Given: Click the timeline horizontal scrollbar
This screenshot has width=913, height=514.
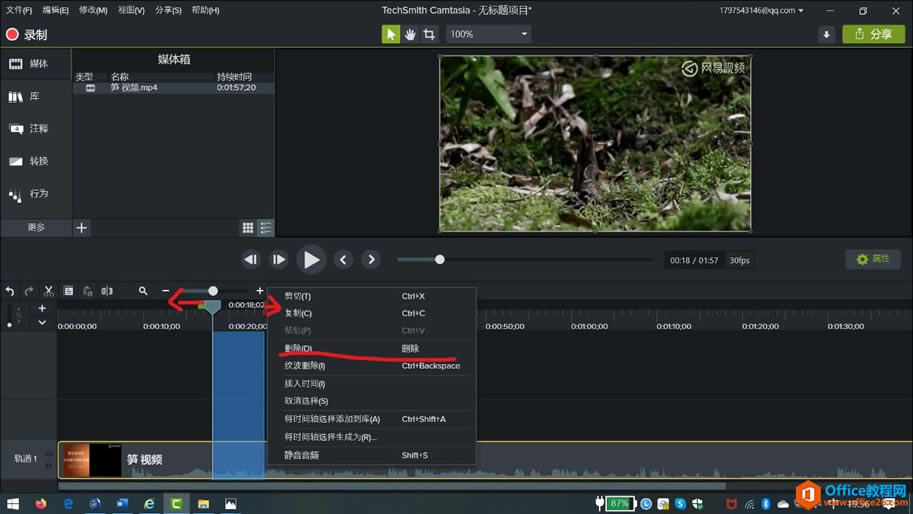Looking at the screenshot, I should (392, 486).
